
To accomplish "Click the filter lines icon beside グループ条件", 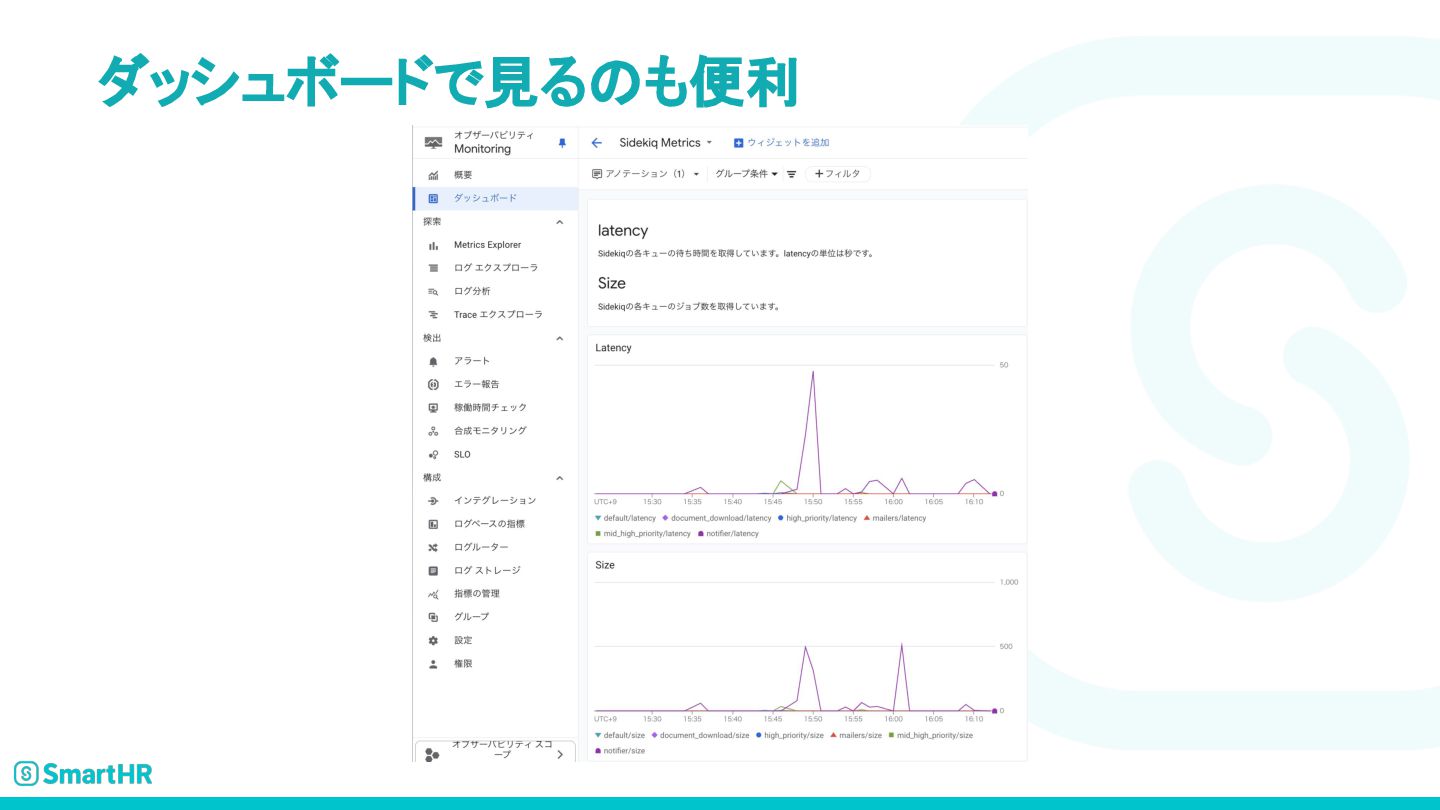I will [x=791, y=174].
